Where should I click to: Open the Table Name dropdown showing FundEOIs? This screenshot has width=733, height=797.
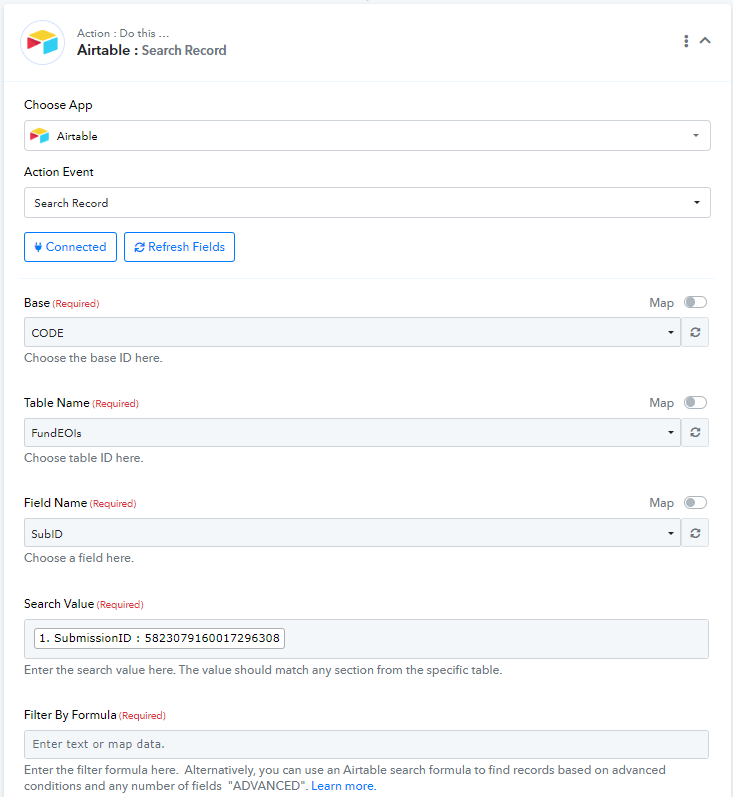[x=352, y=433]
